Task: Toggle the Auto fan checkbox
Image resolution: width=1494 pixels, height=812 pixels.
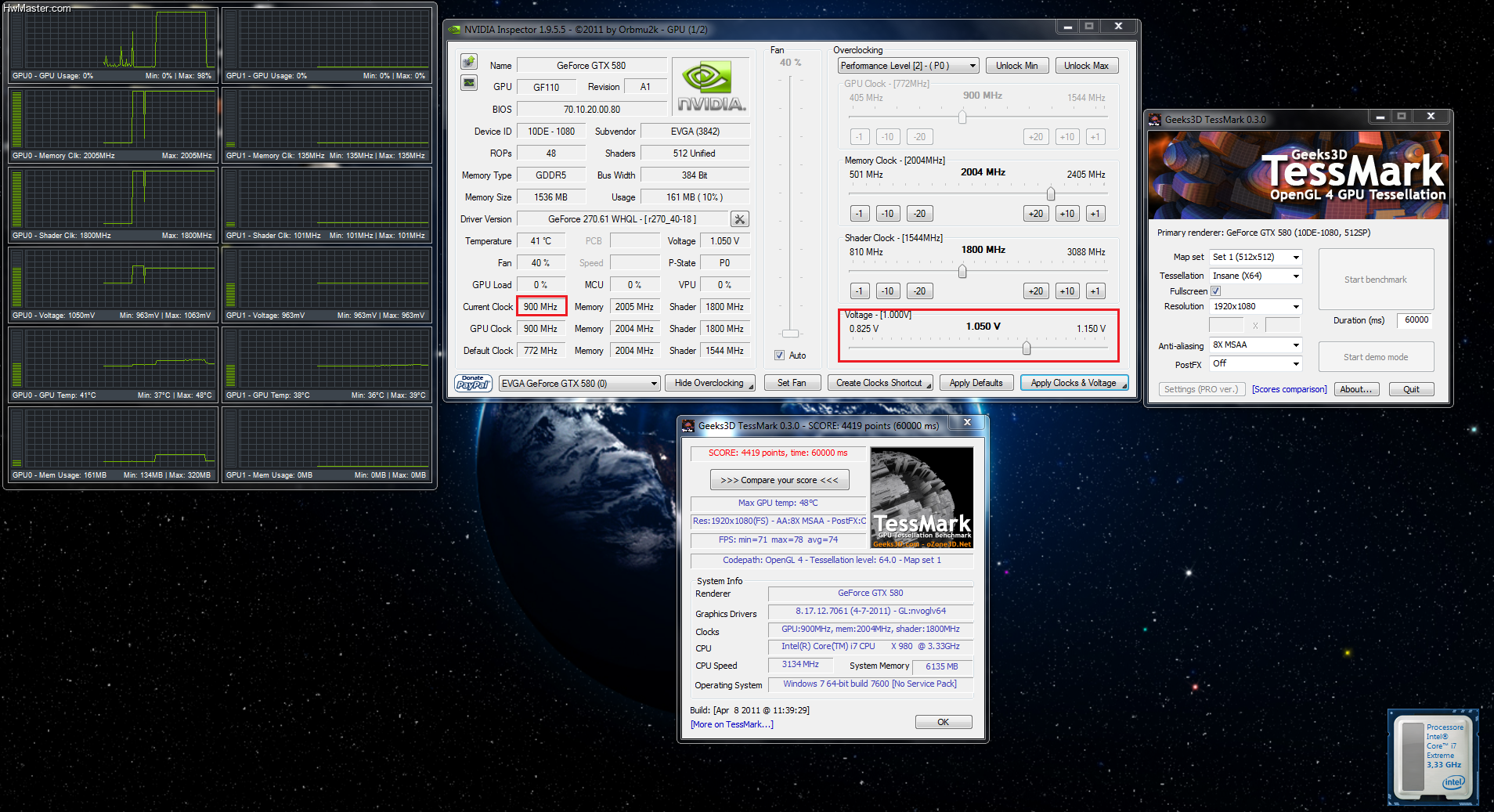Action: point(780,355)
